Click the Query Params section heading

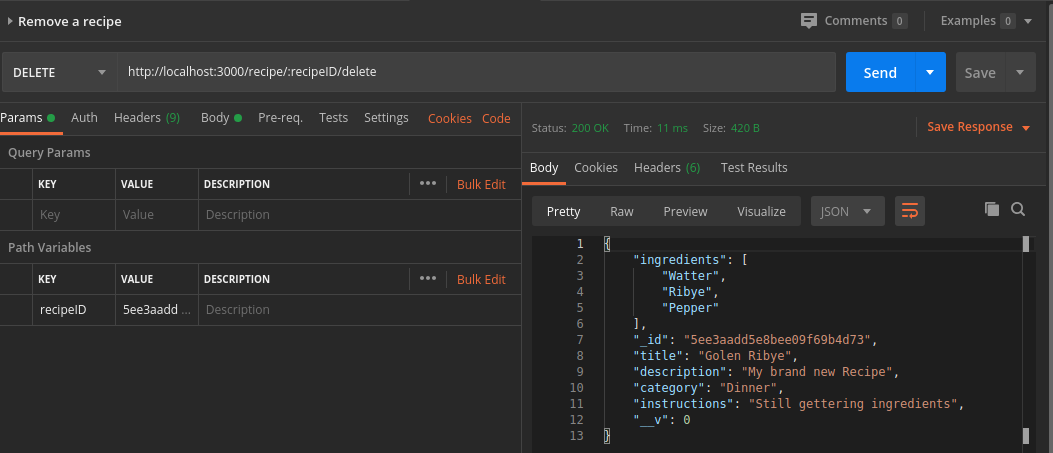point(49,153)
